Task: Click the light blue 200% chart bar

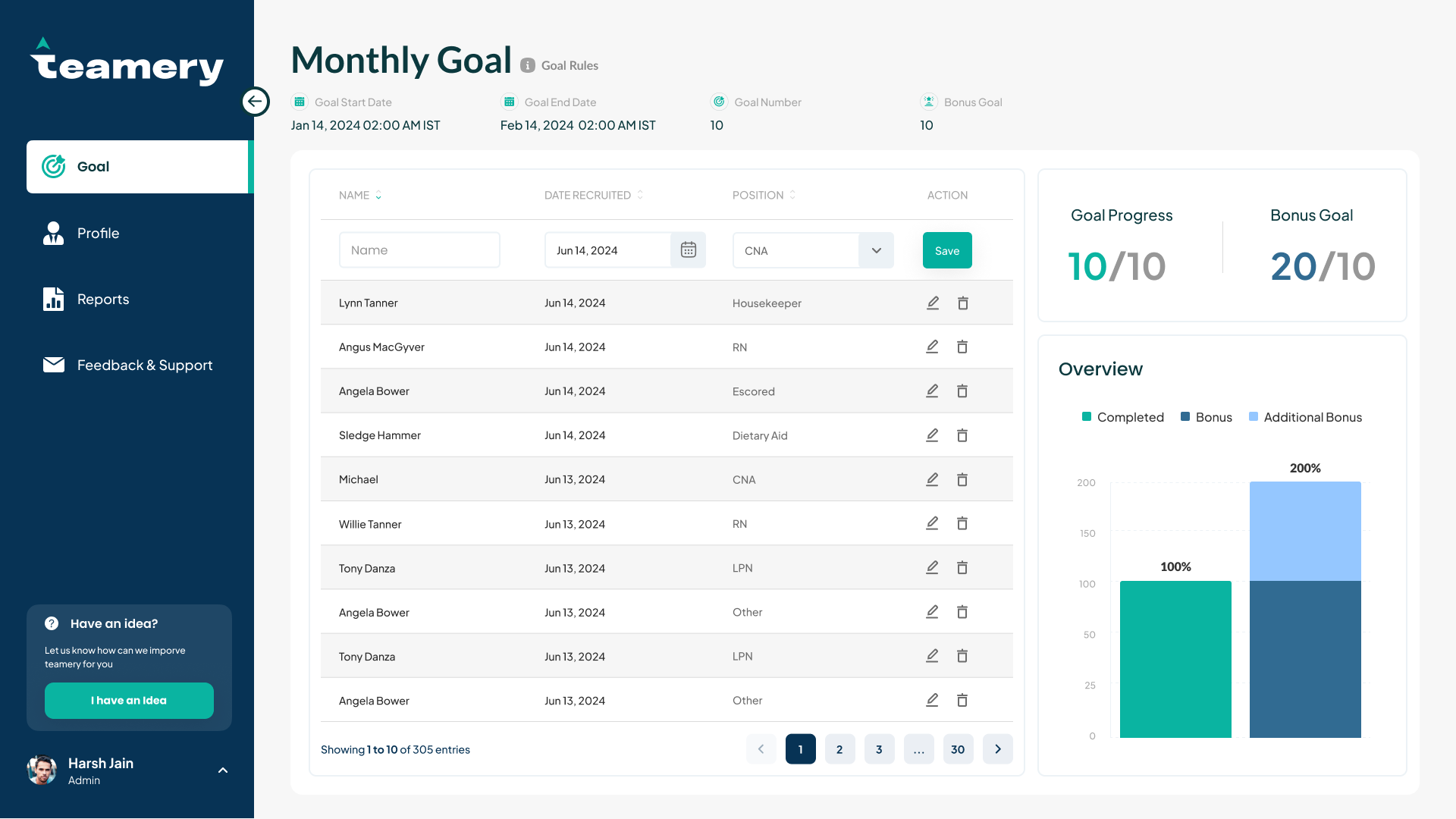Action: click(1304, 531)
